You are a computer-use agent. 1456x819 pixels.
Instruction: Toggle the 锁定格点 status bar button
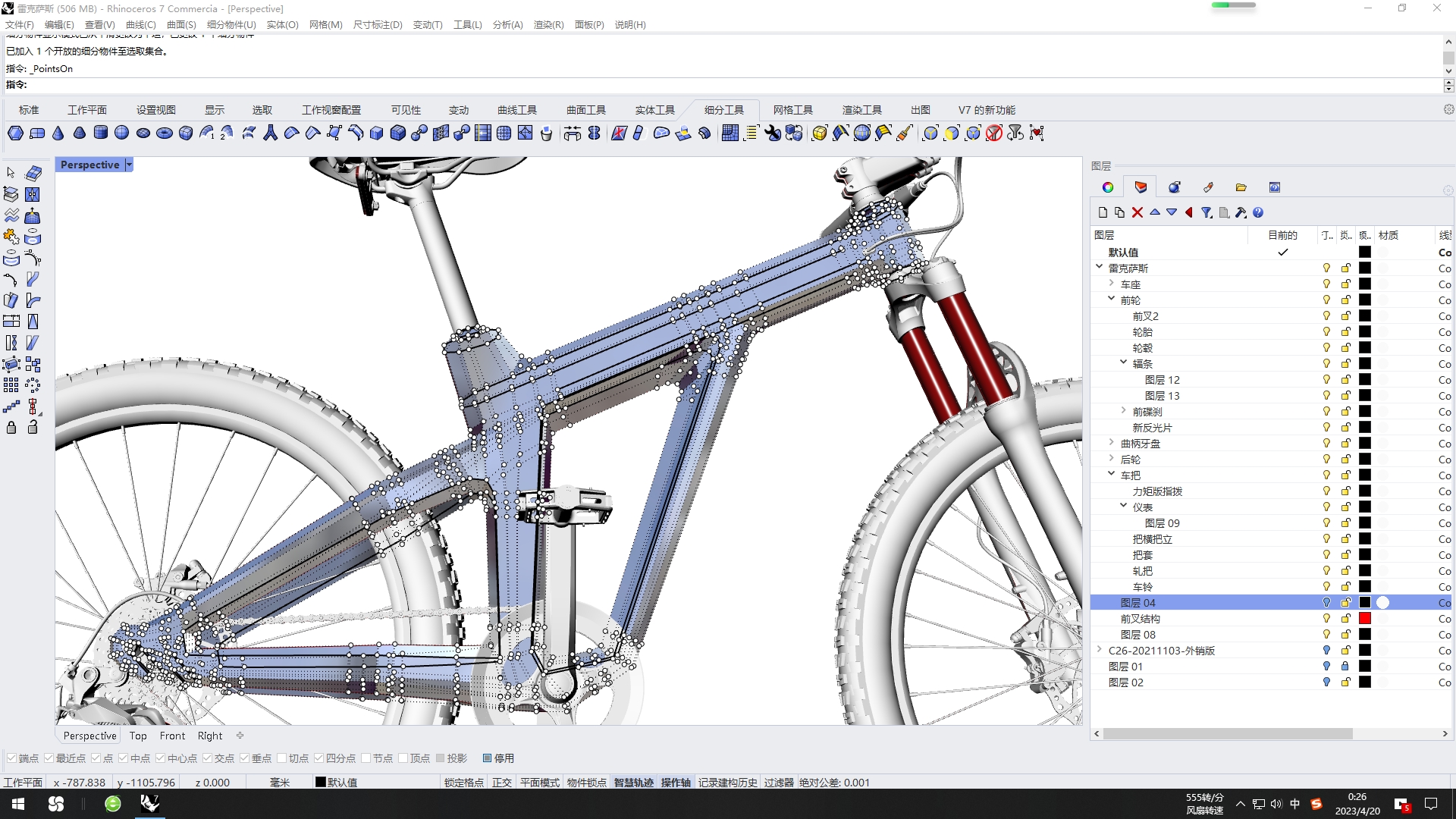[463, 783]
